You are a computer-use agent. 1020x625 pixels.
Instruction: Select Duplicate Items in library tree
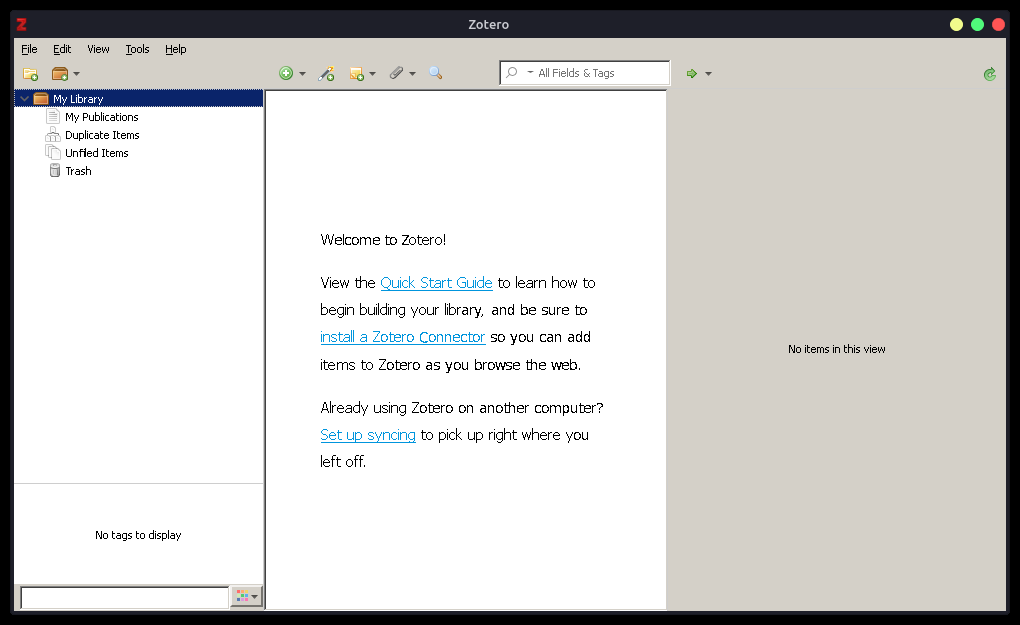pyautogui.click(x=102, y=135)
